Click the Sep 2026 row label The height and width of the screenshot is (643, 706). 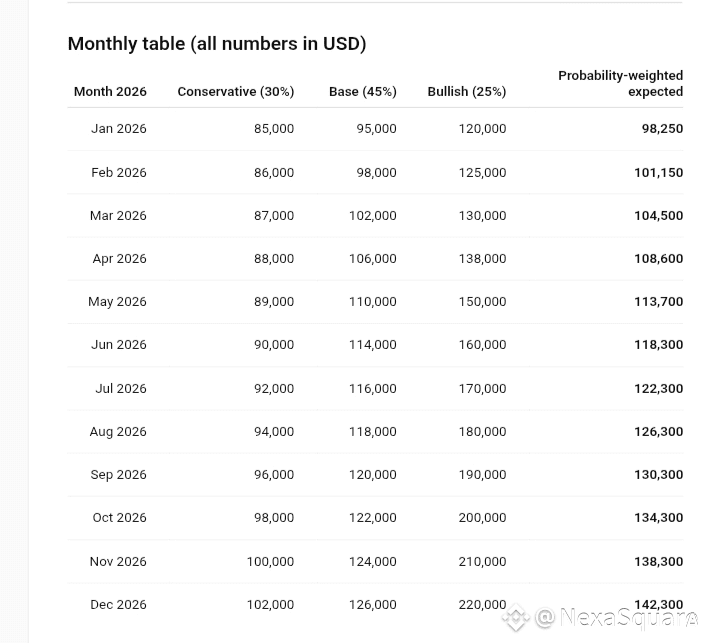(118, 474)
